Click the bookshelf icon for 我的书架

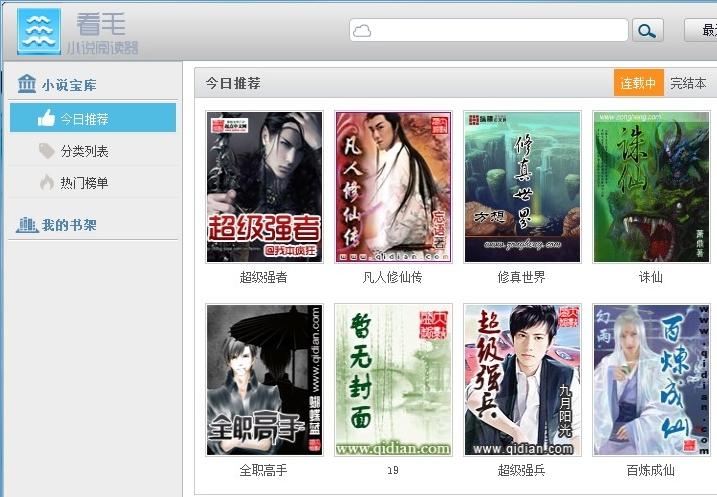[x=27, y=225]
